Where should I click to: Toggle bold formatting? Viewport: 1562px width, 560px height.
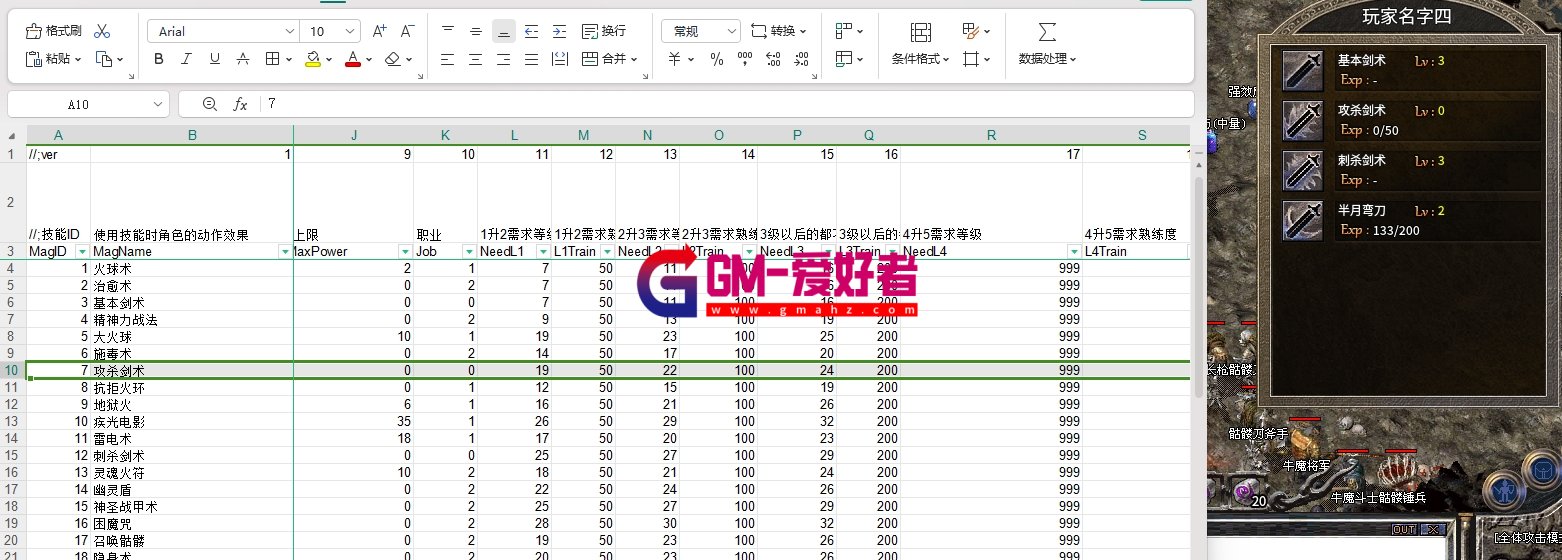(159, 59)
